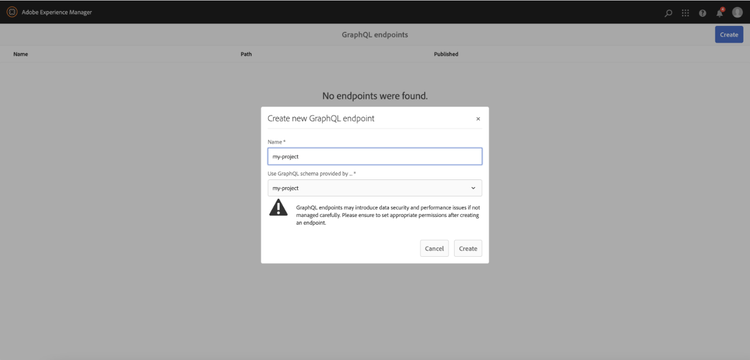Click Create in the endpoint dialog
Viewport: 750px width, 360px height.
click(x=468, y=248)
